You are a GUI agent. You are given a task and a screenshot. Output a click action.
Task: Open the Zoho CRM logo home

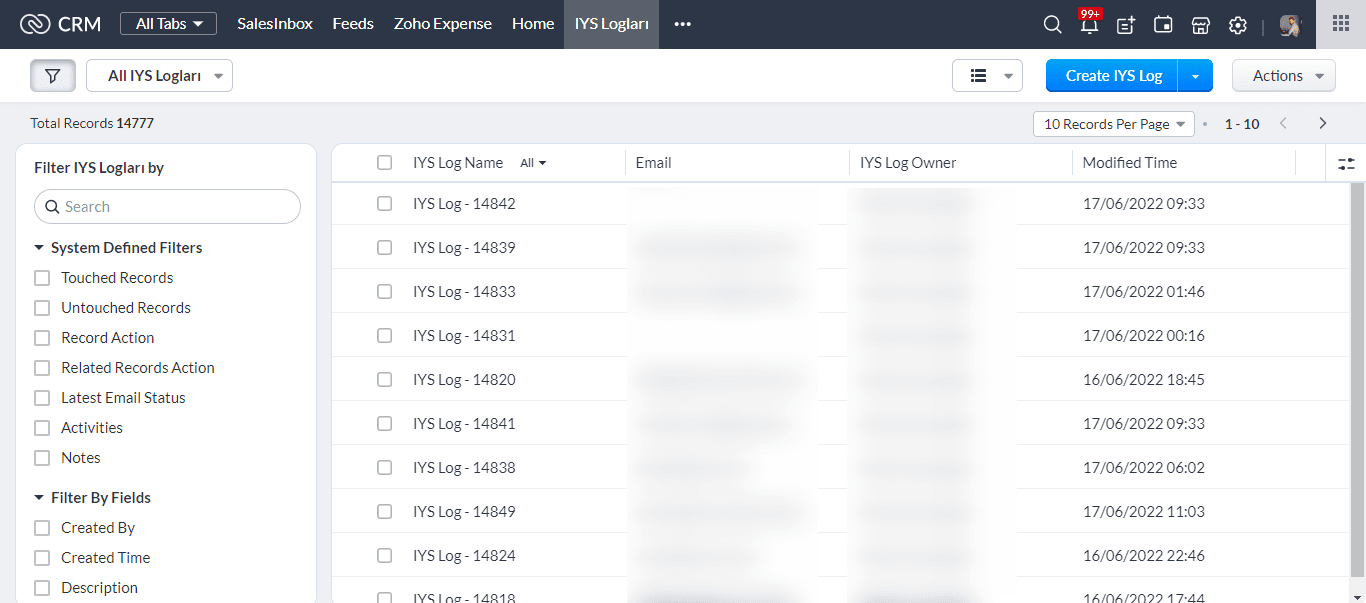point(60,24)
